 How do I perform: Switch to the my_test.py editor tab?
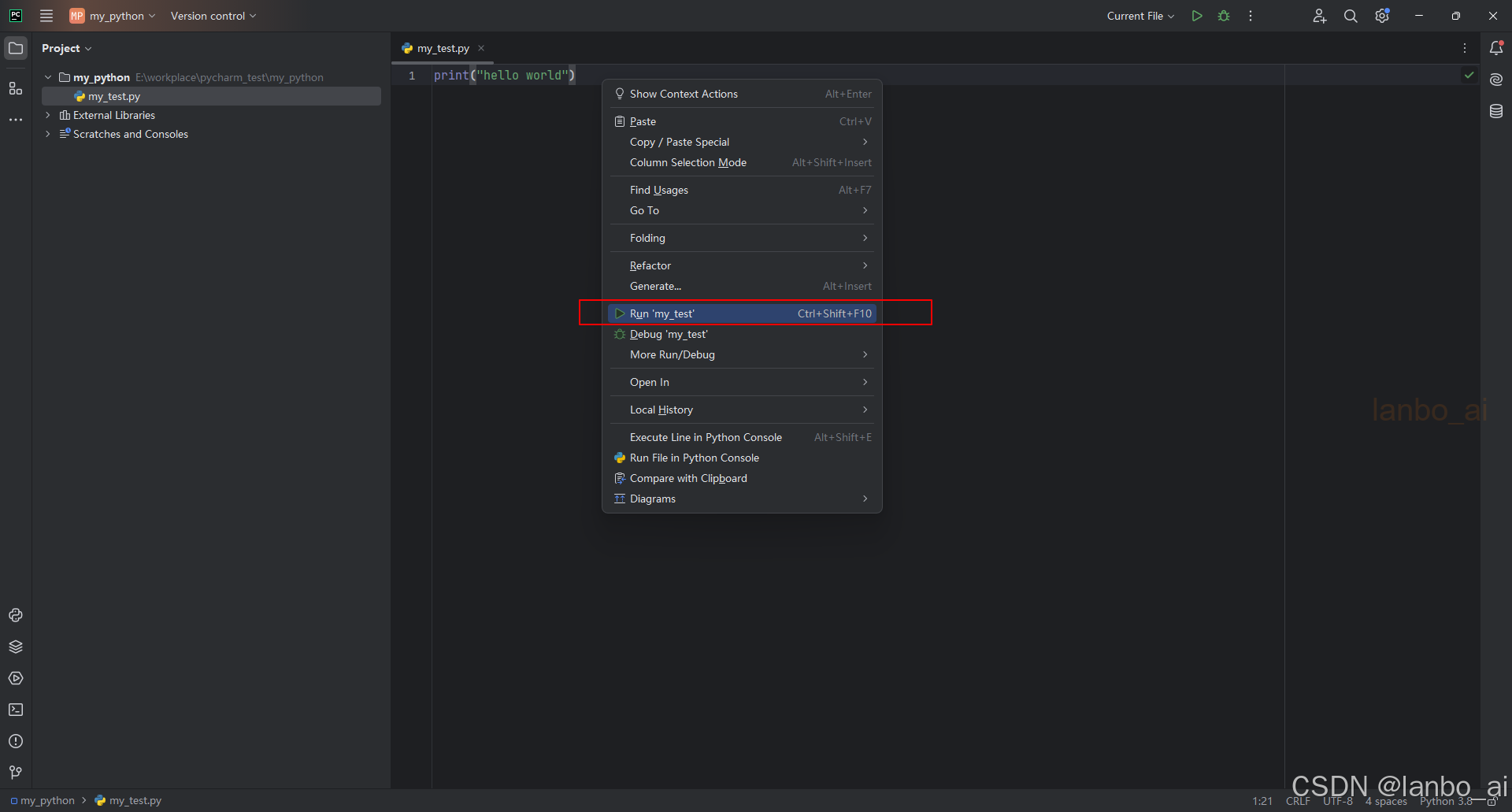tap(443, 48)
